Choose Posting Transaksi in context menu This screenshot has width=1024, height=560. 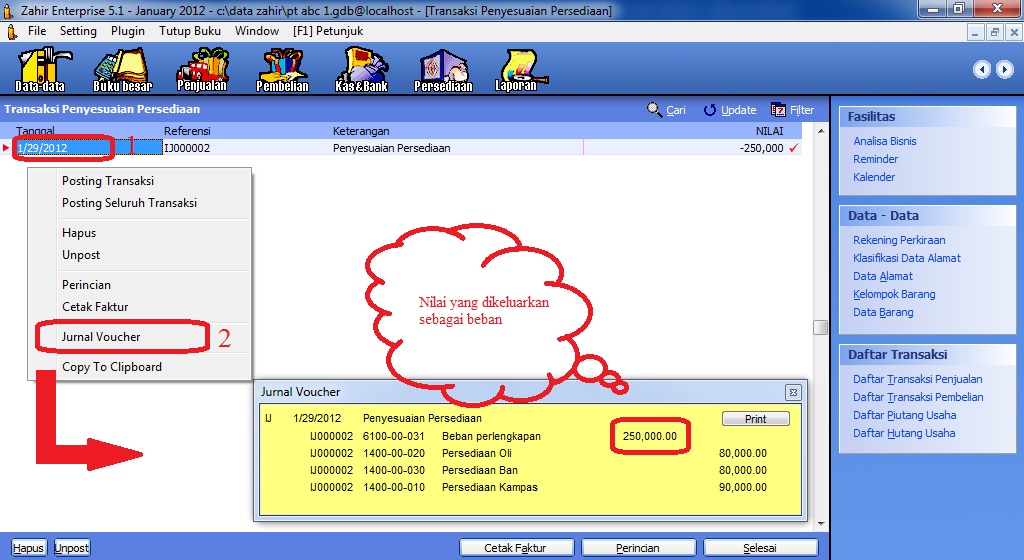pos(108,181)
